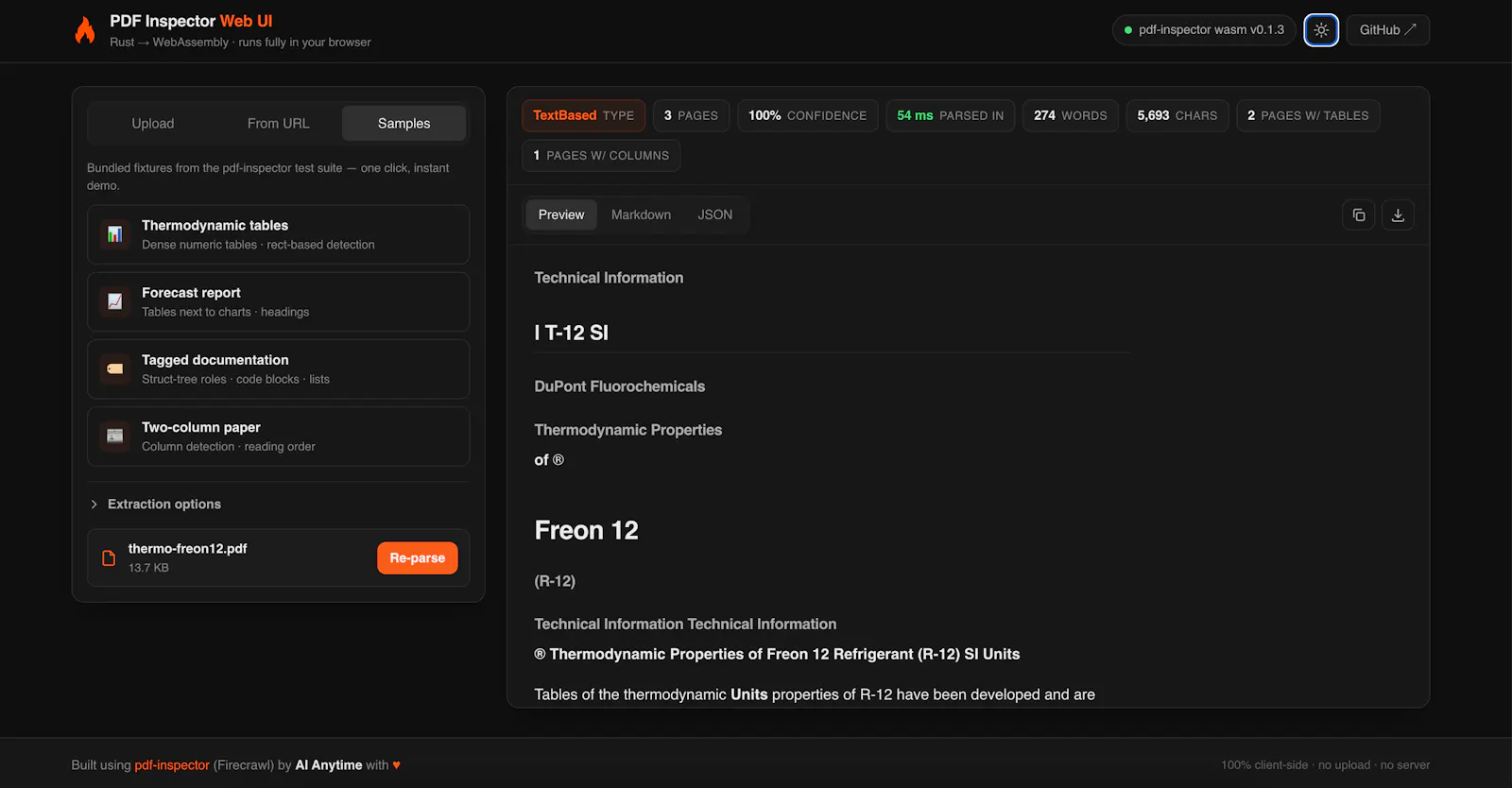Screen dimensions: 1512x788
Task: Click the PDF Inspector Web UI title
Action: (191, 21)
